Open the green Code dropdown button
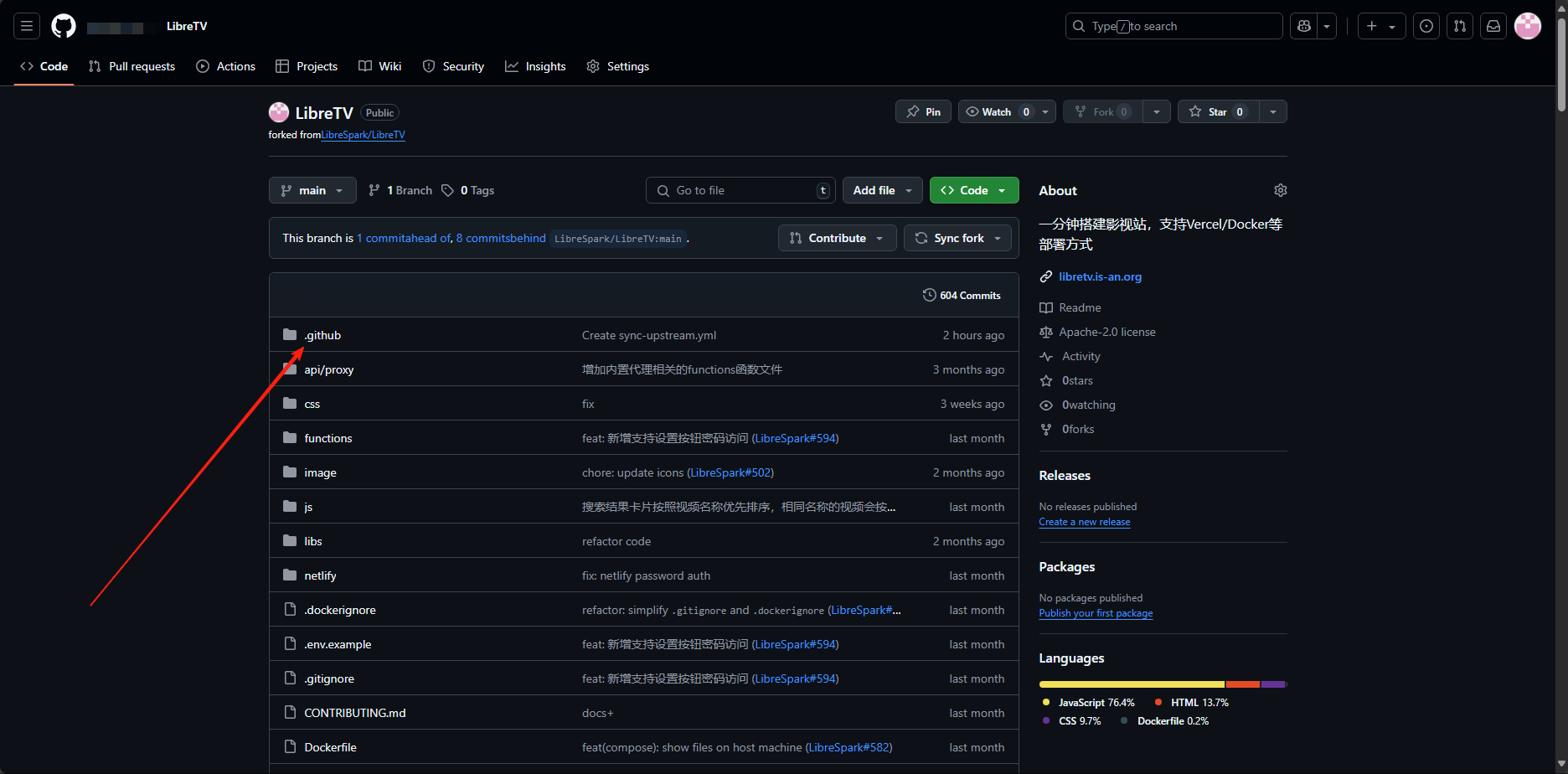The width and height of the screenshot is (1568, 774). (x=974, y=190)
